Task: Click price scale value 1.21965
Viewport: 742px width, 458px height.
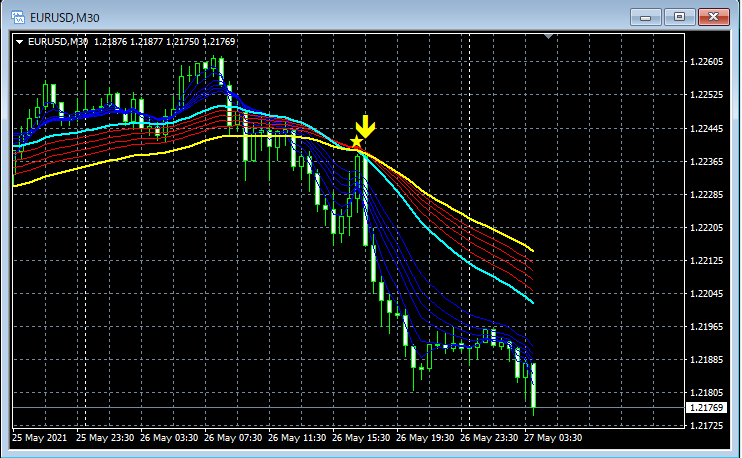Action: point(707,326)
